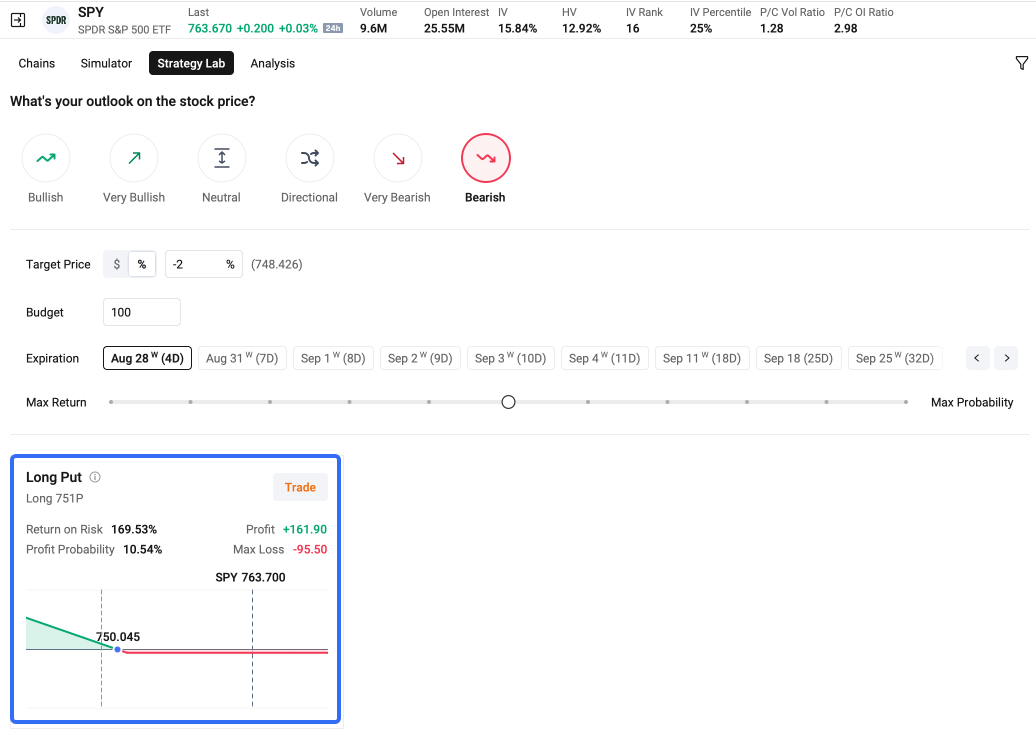Click the IV Percentile value 25%
The height and width of the screenshot is (742, 1036).
click(x=701, y=28)
